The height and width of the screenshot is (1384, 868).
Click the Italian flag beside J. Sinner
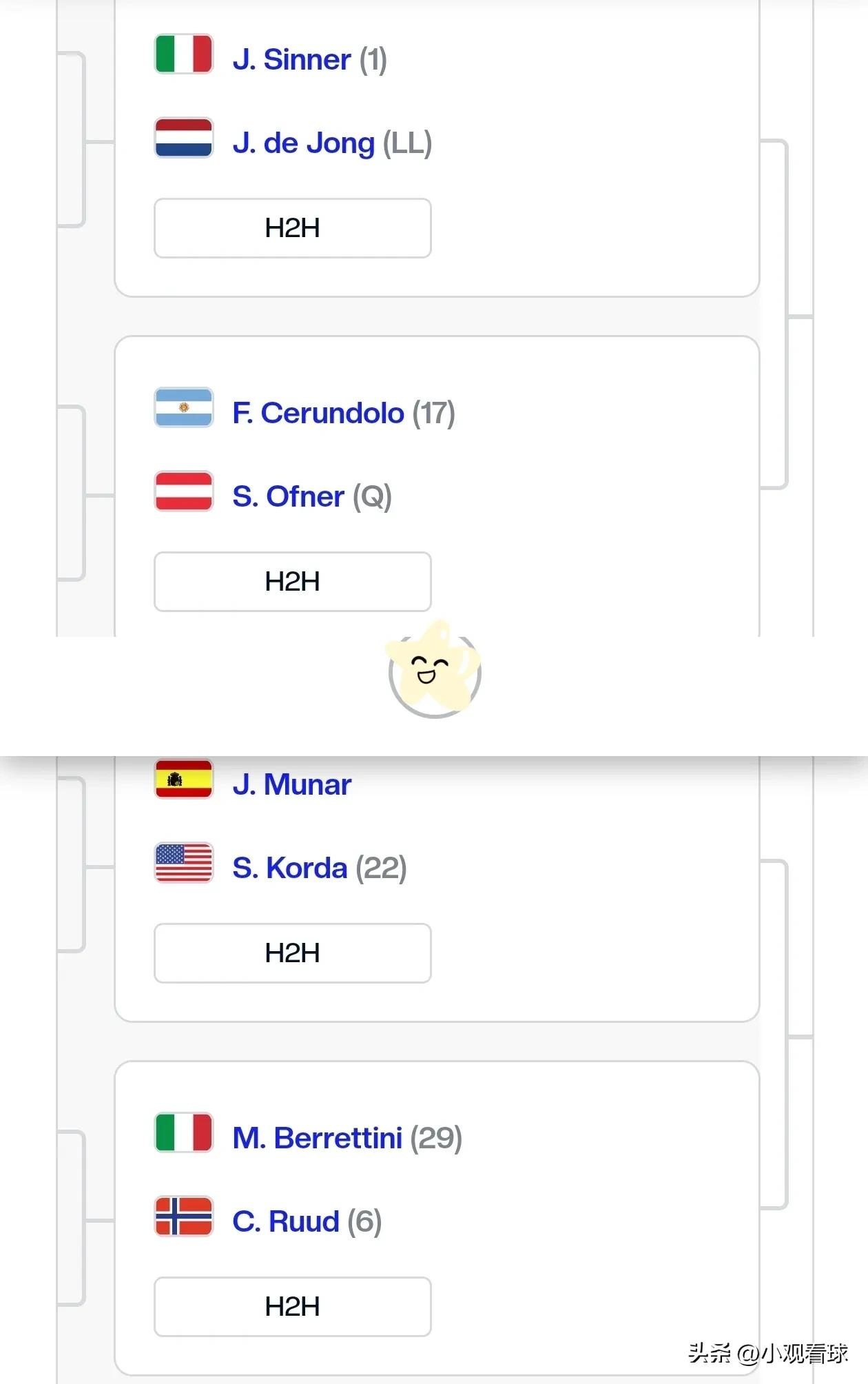(183, 54)
